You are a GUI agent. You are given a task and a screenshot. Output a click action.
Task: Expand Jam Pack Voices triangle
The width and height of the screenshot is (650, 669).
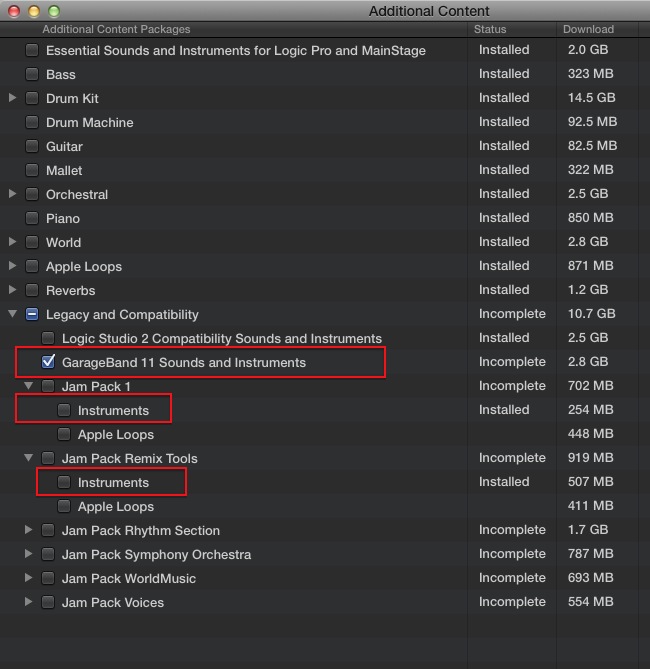(x=29, y=602)
